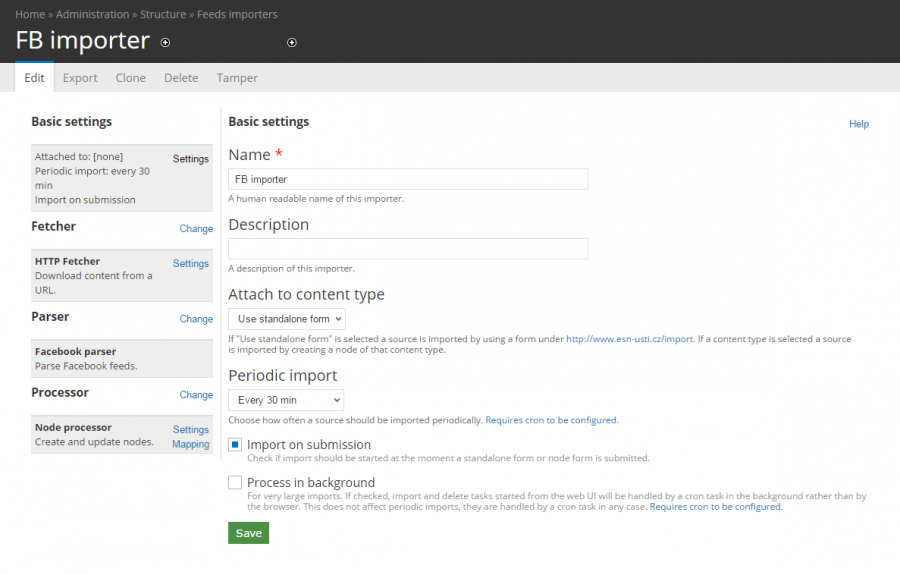Click 'A human readable name of this importer.' text
Image resolution: width=900 pixels, height=575 pixels.
pyautogui.click(x=316, y=199)
